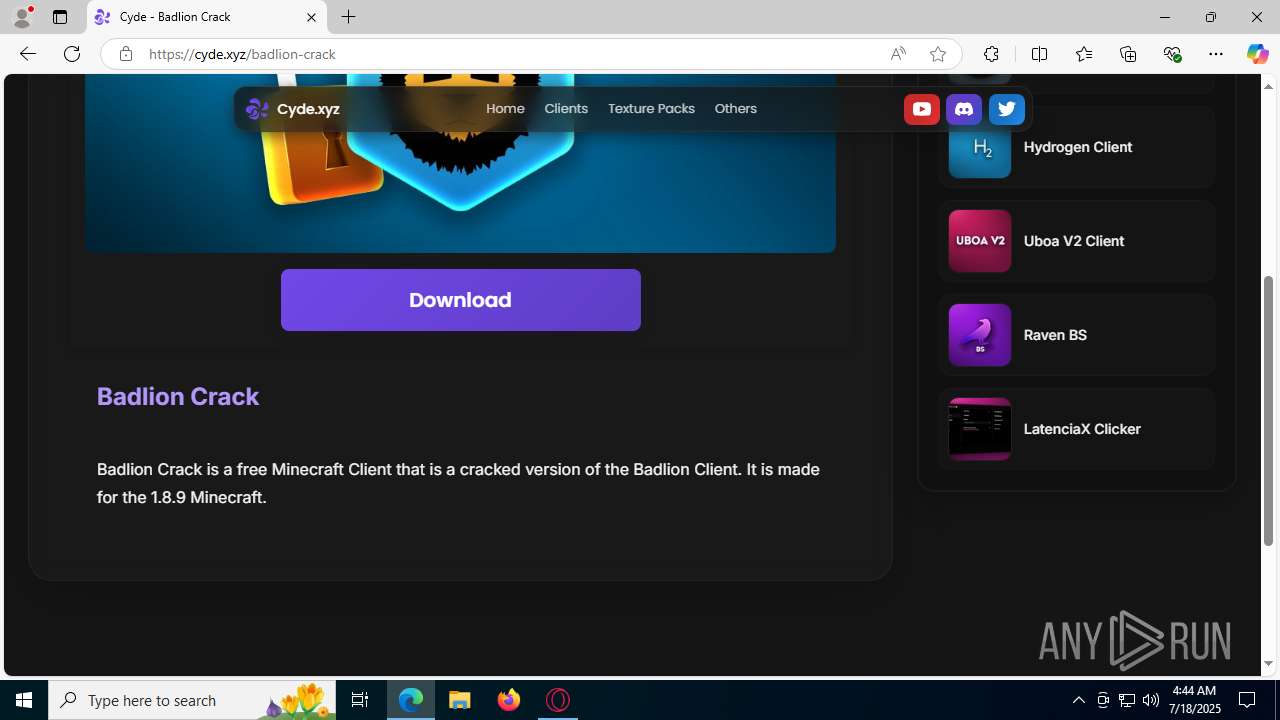
Task: Open volume control in tray
Action: (x=1151, y=700)
